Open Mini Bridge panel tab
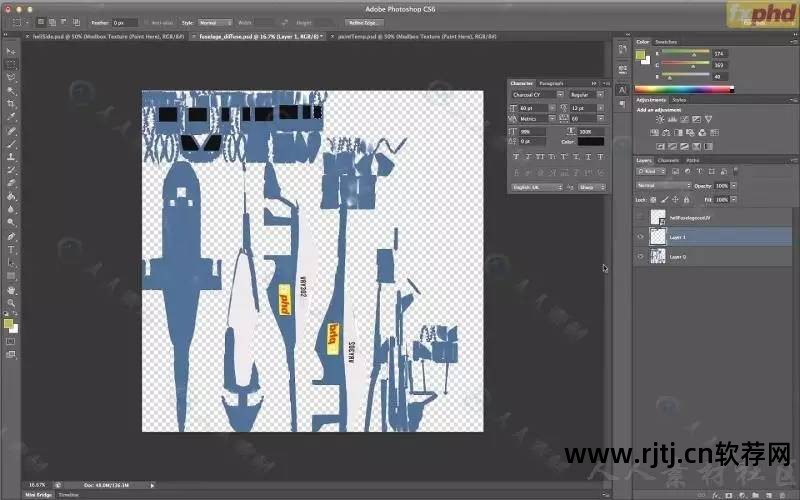The height and width of the screenshot is (500, 800). [39, 495]
